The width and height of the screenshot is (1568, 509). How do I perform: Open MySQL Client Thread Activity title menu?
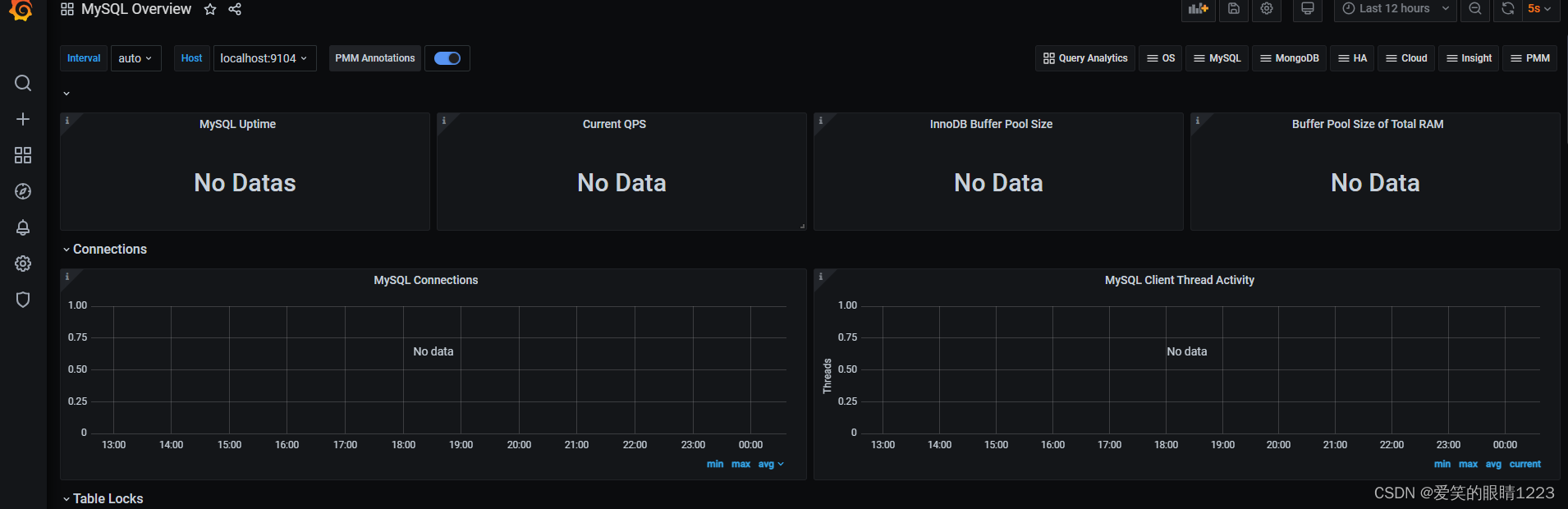[x=1179, y=280]
